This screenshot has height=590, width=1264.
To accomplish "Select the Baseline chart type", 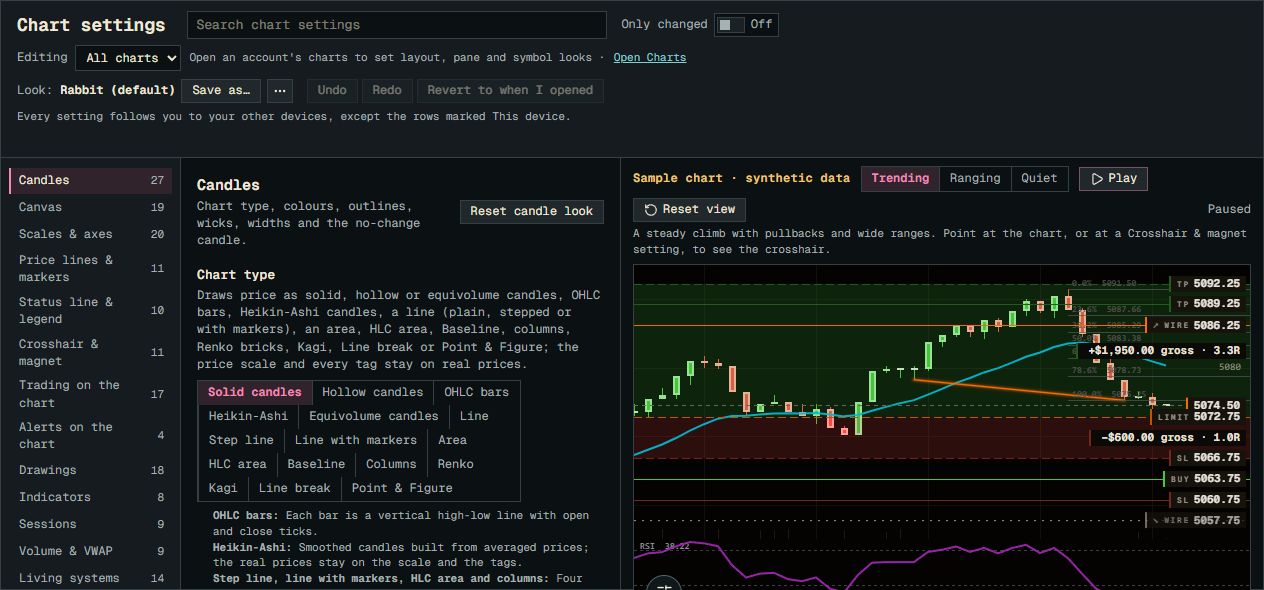I will tap(316, 464).
